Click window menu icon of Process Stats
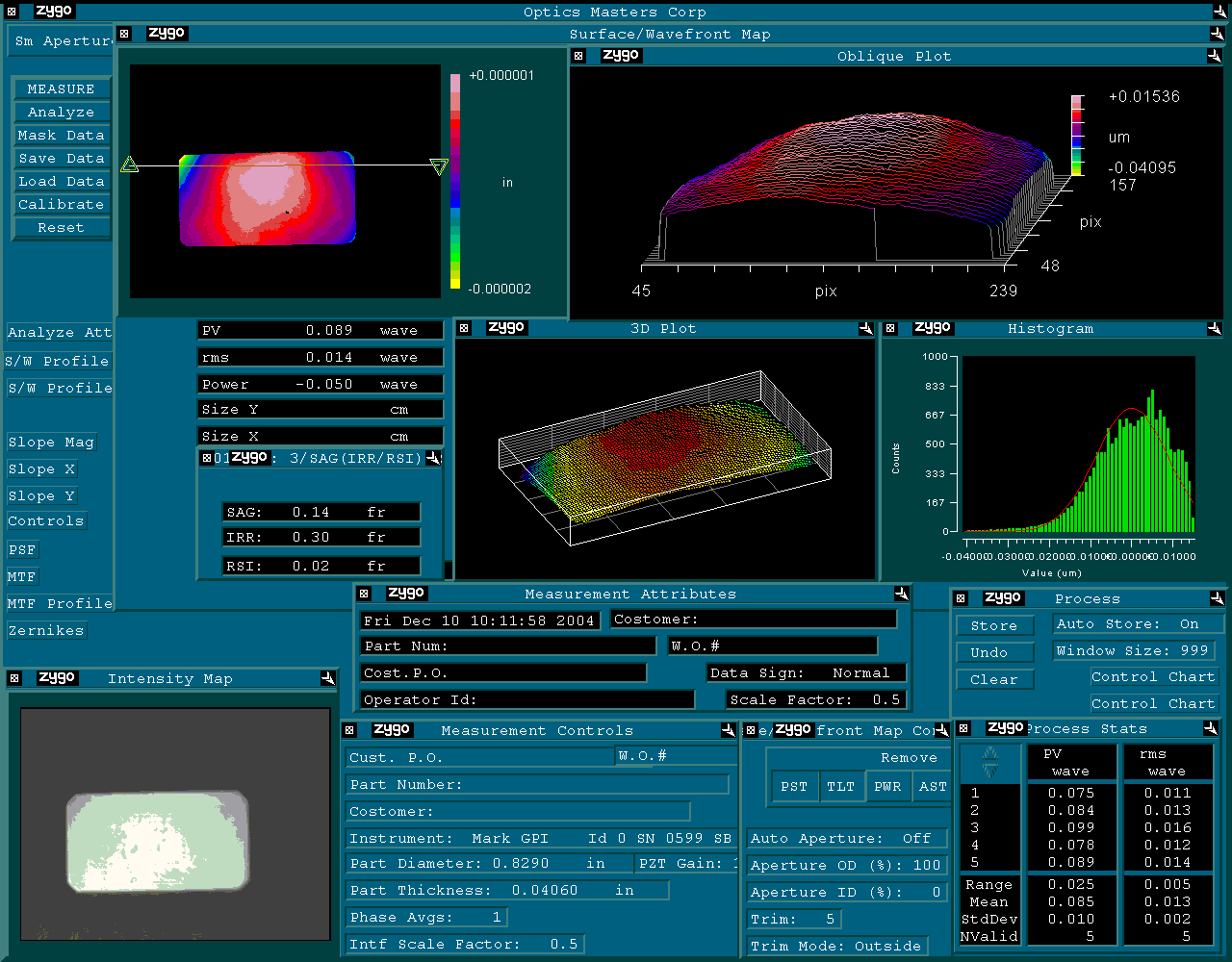Viewport: 1232px width, 962px height. (x=963, y=728)
